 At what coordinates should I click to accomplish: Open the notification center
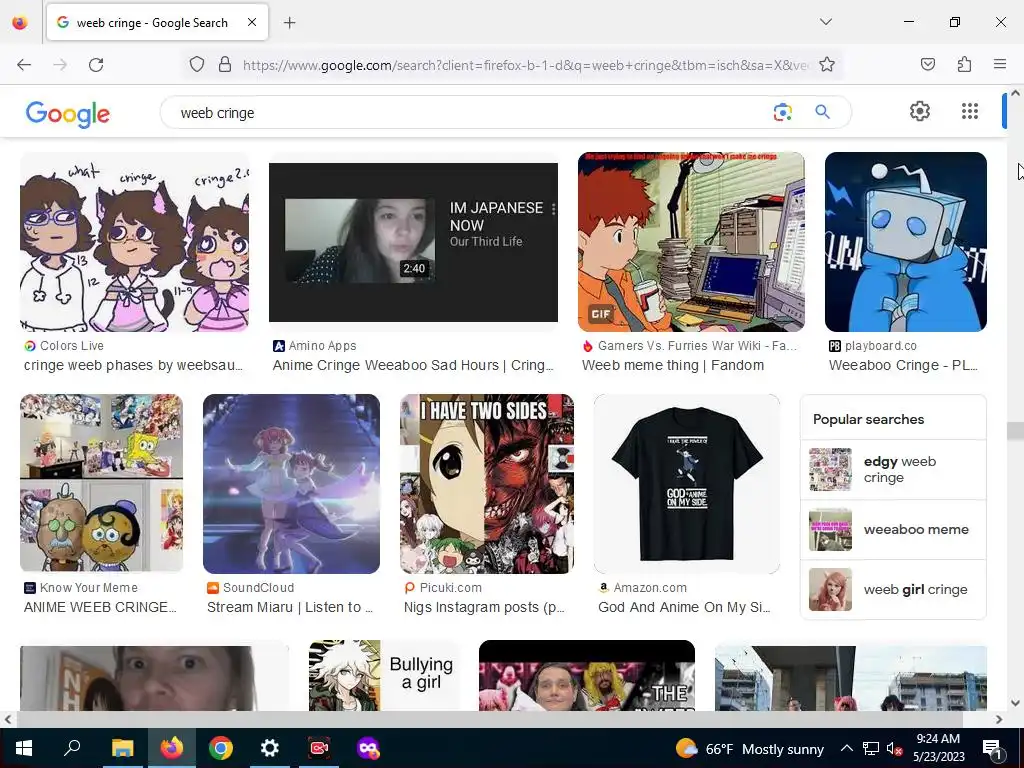pos(991,748)
